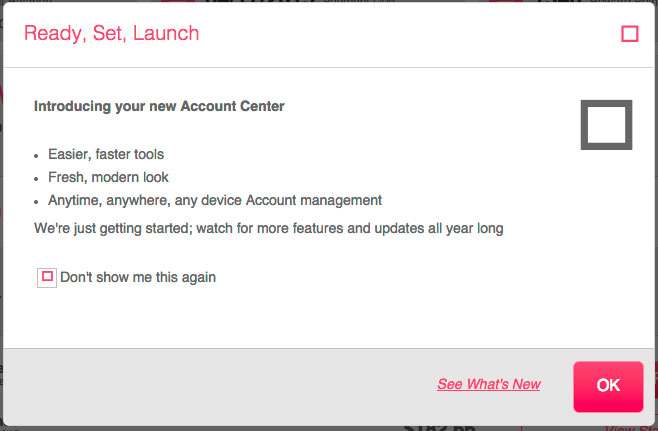Image resolution: width=658 pixels, height=431 pixels.
Task: Close the Ready, Set, Launch dialog
Action: (x=629, y=34)
